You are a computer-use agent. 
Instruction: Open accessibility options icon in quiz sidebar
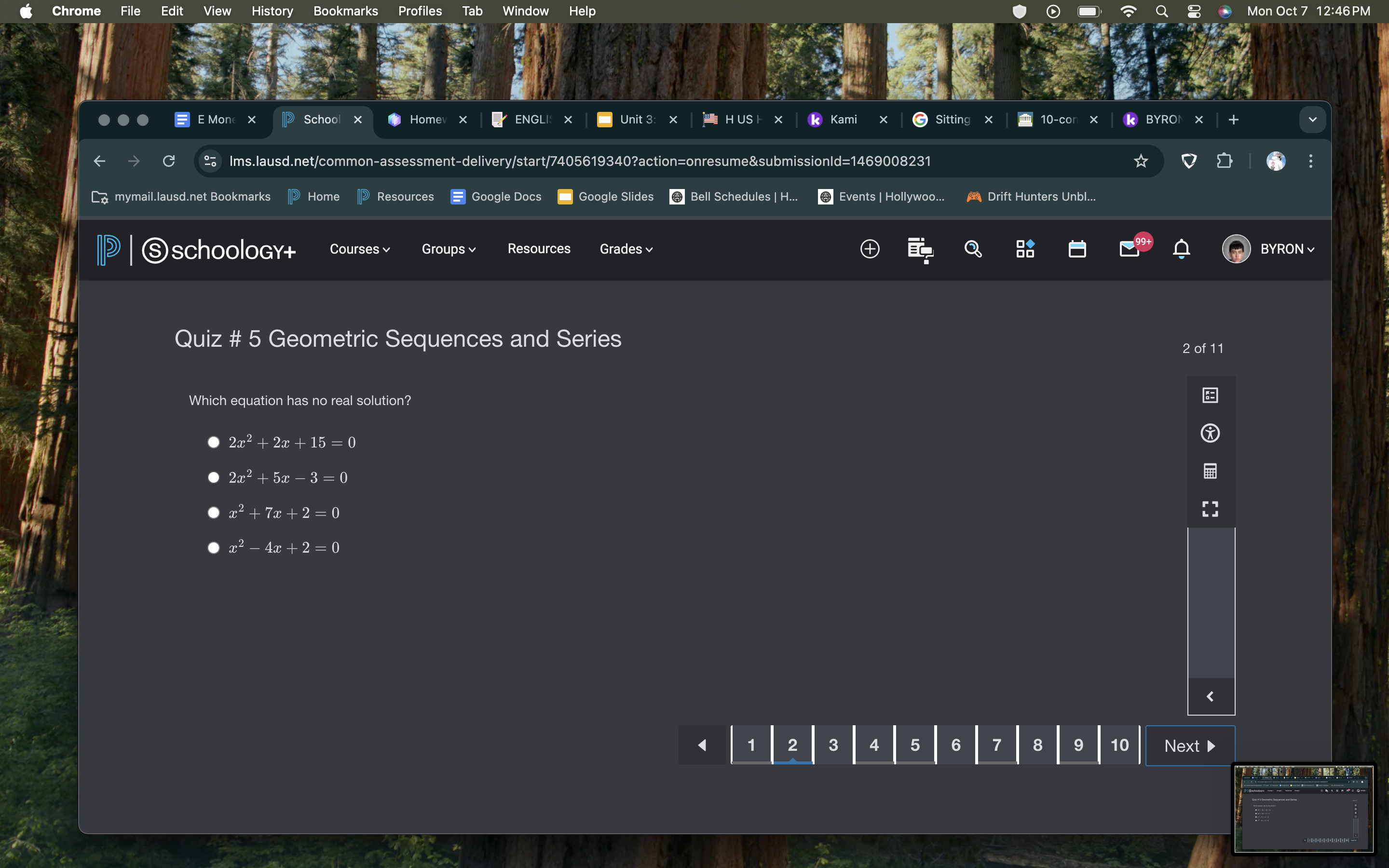pyautogui.click(x=1210, y=433)
